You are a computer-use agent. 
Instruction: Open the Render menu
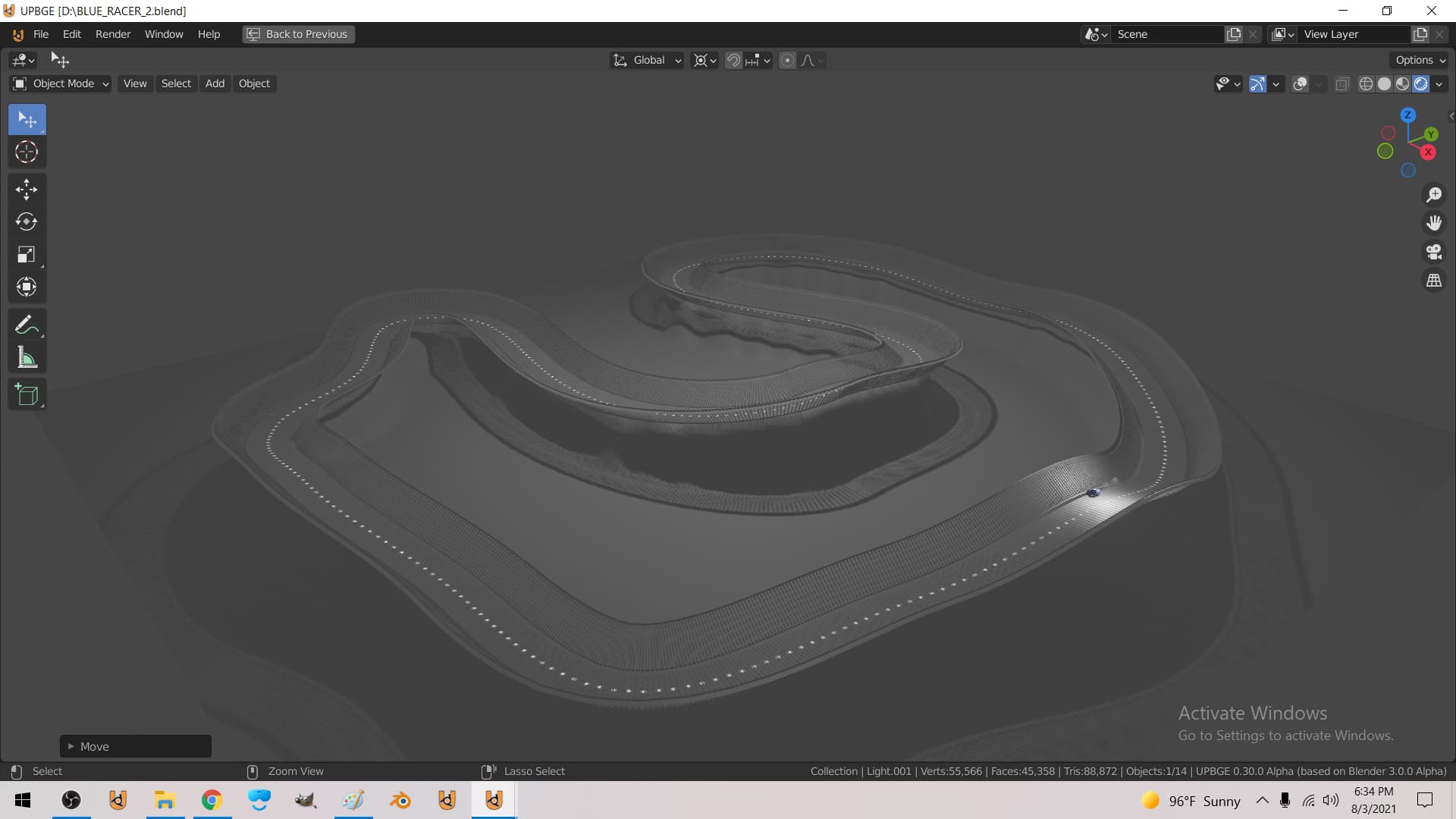click(x=113, y=34)
